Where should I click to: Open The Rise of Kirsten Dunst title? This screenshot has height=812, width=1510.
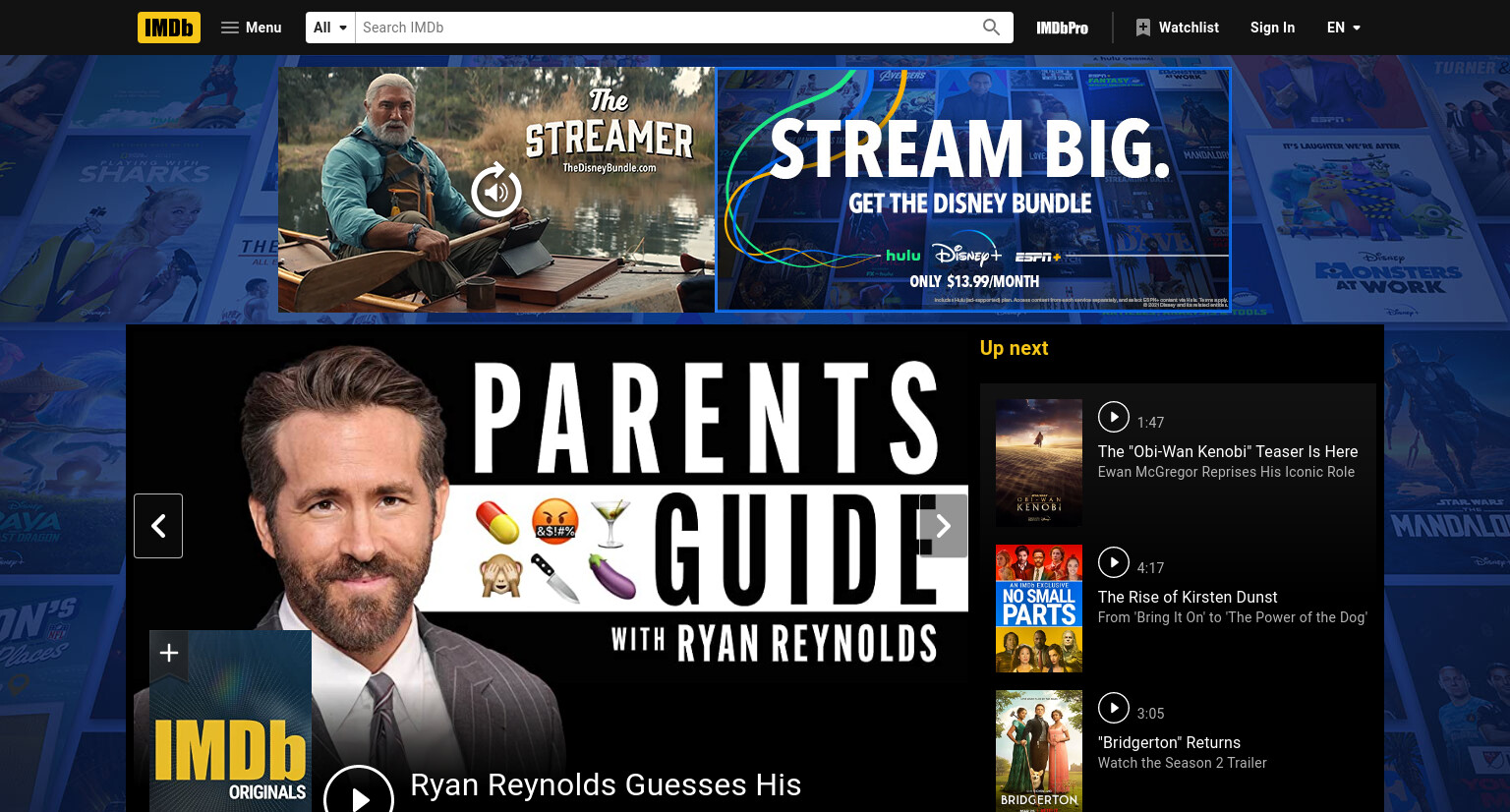coord(1188,597)
